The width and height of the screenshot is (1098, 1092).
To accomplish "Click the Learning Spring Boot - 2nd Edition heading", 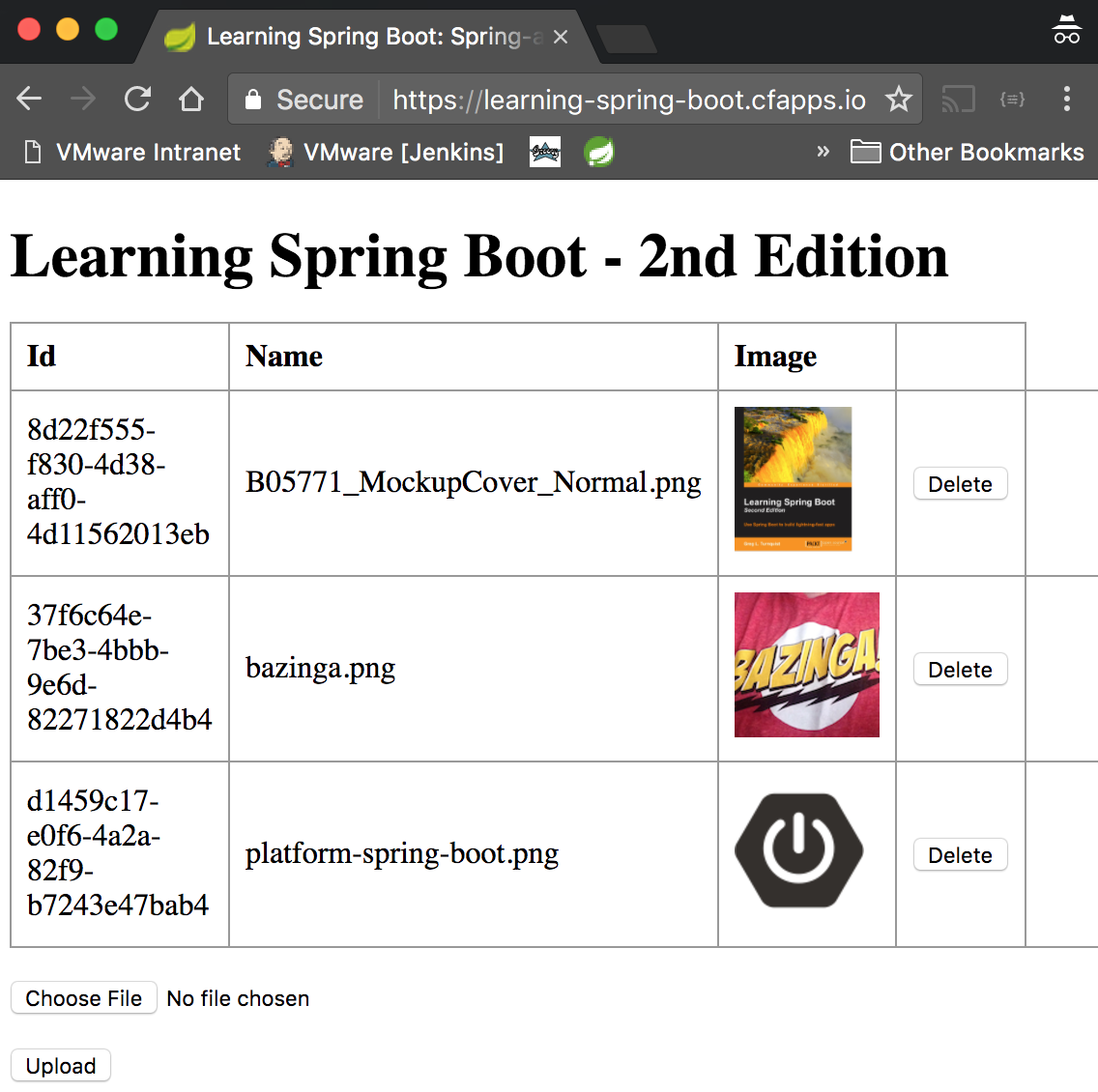I will pyautogui.click(x=479, y=257).
